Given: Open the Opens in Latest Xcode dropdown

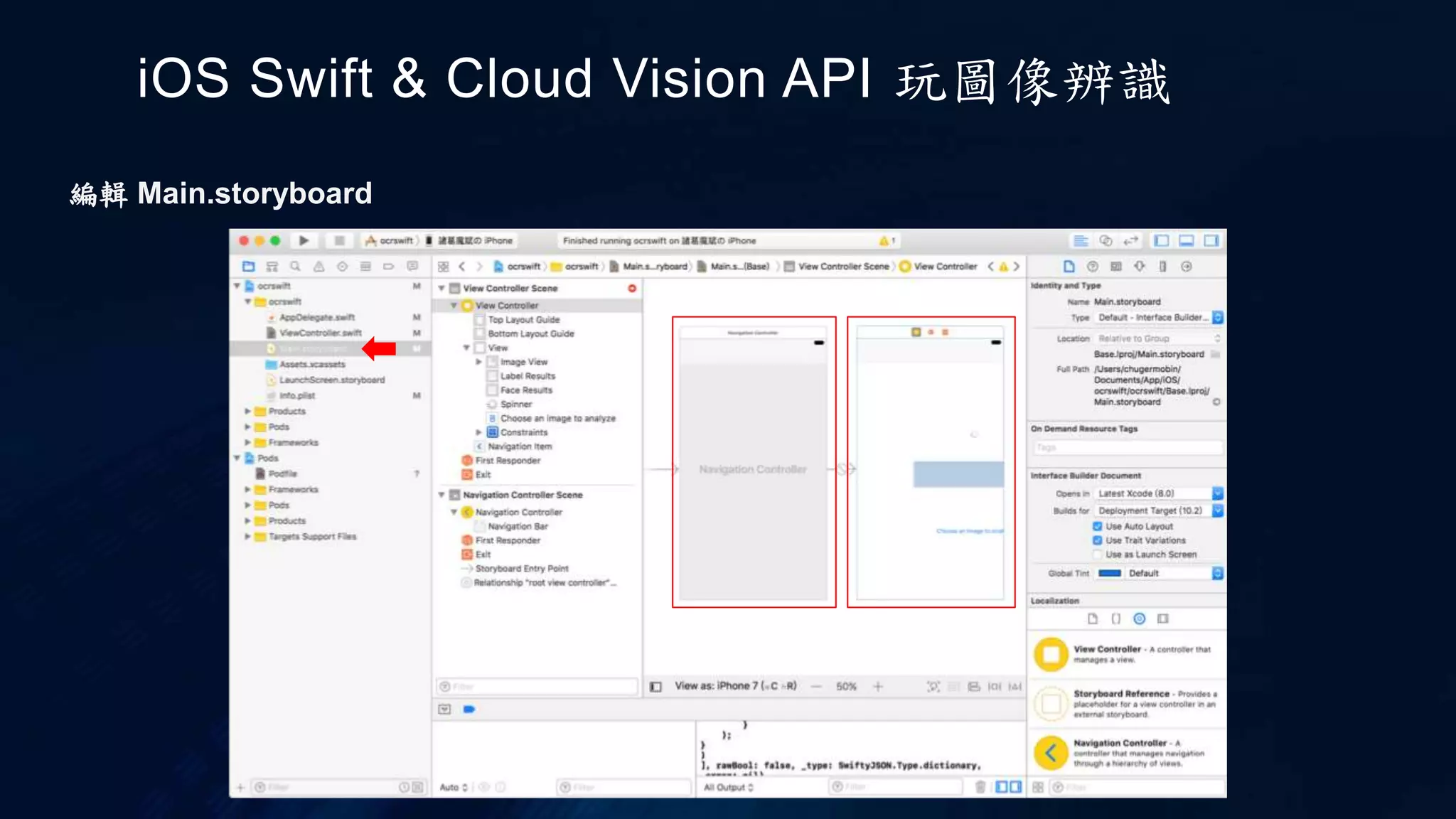Looking at the screenshot, I should tap(1158, 493).
